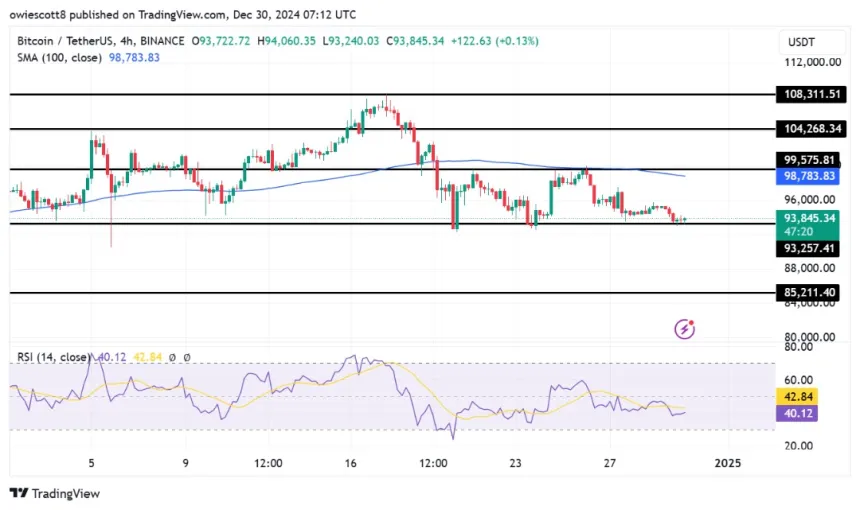Select the 93,257.41 support price label

coord(811,247)
